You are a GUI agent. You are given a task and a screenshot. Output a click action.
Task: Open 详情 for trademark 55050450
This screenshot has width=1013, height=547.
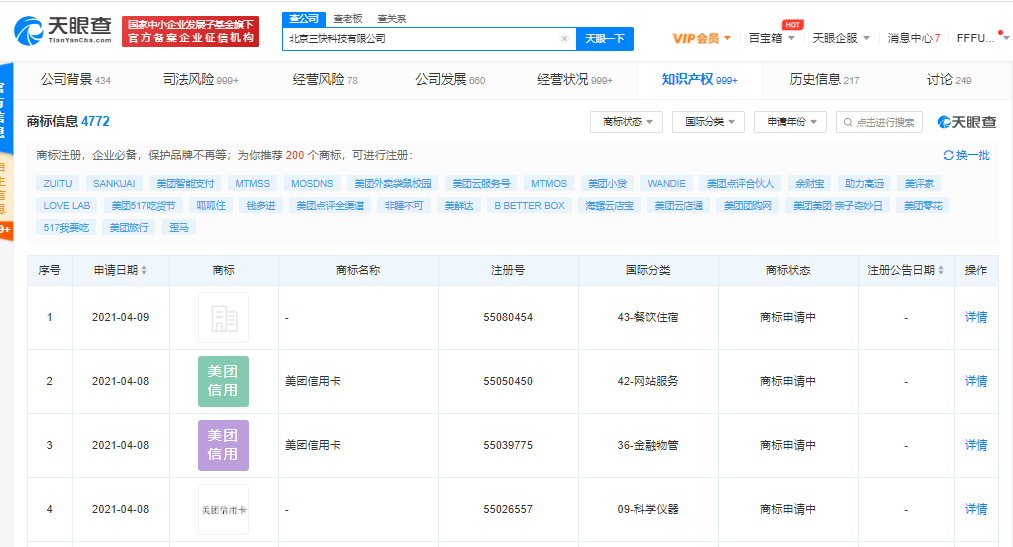pos(976,381)
